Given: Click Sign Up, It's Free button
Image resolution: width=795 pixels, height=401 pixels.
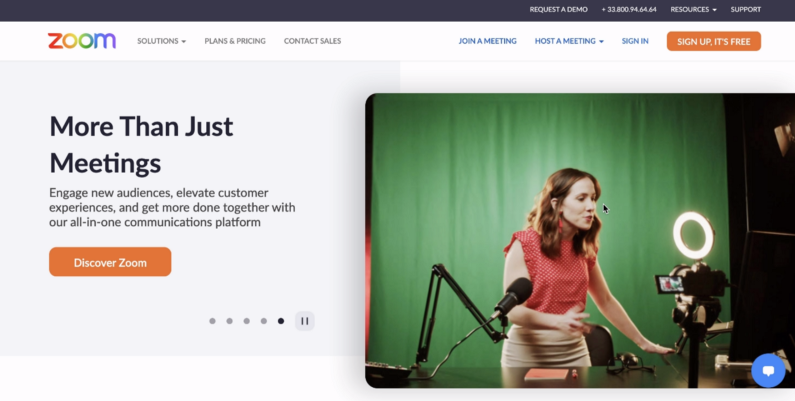Looking at the screenshot, I should 713,41.
